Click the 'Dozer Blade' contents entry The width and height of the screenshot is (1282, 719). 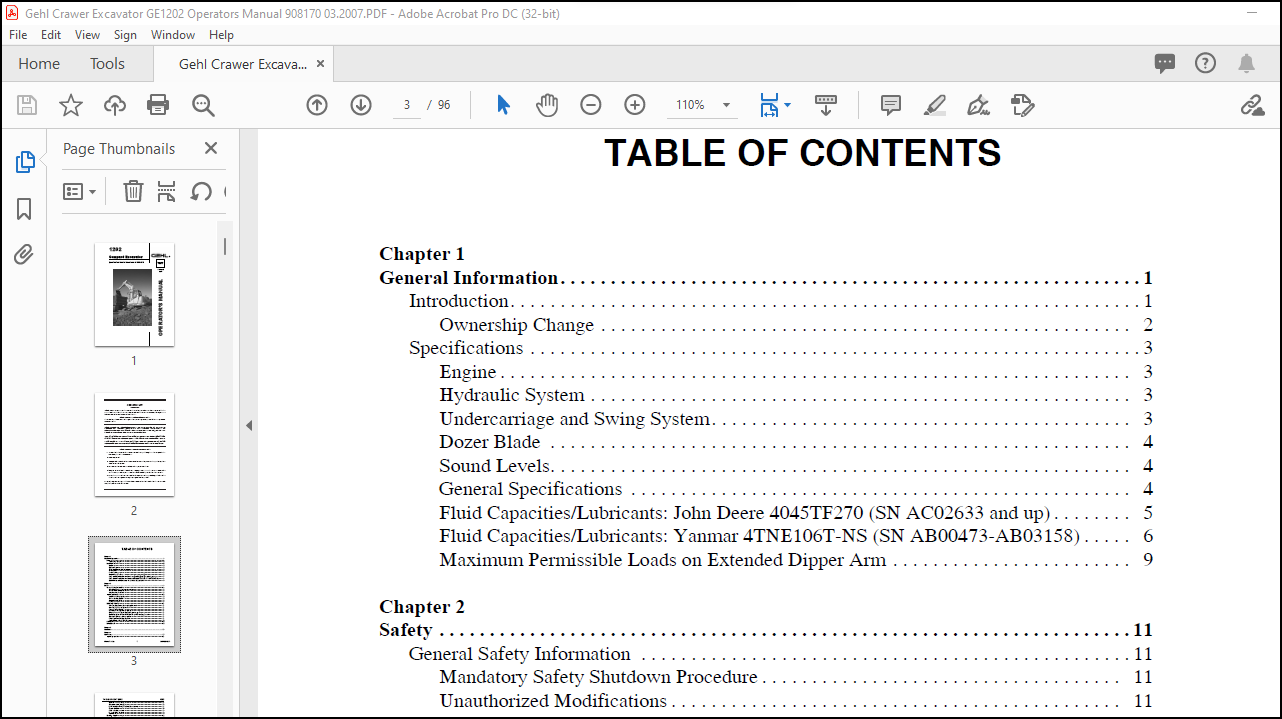490,442
